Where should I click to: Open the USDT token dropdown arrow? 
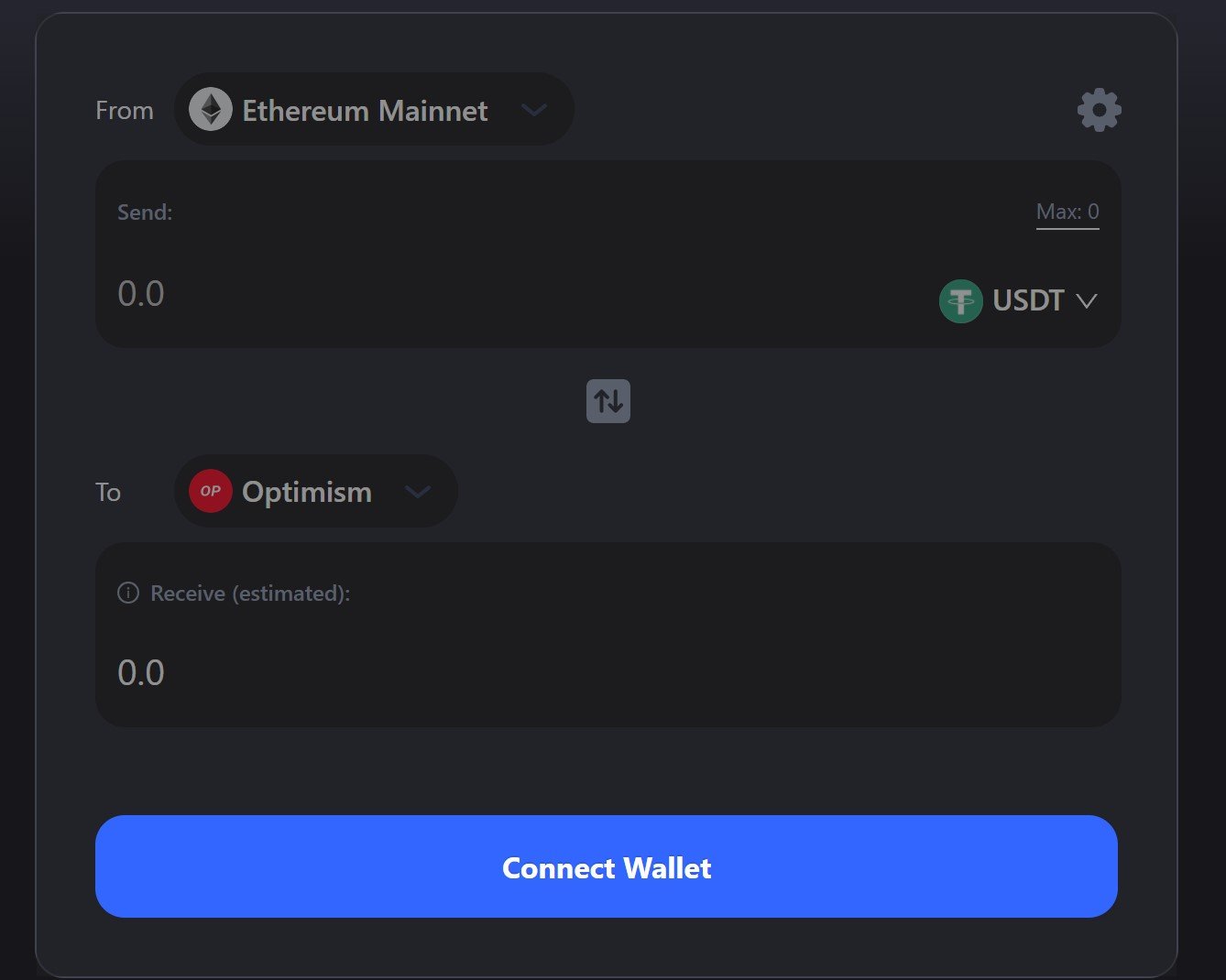tap(1087, 300)
